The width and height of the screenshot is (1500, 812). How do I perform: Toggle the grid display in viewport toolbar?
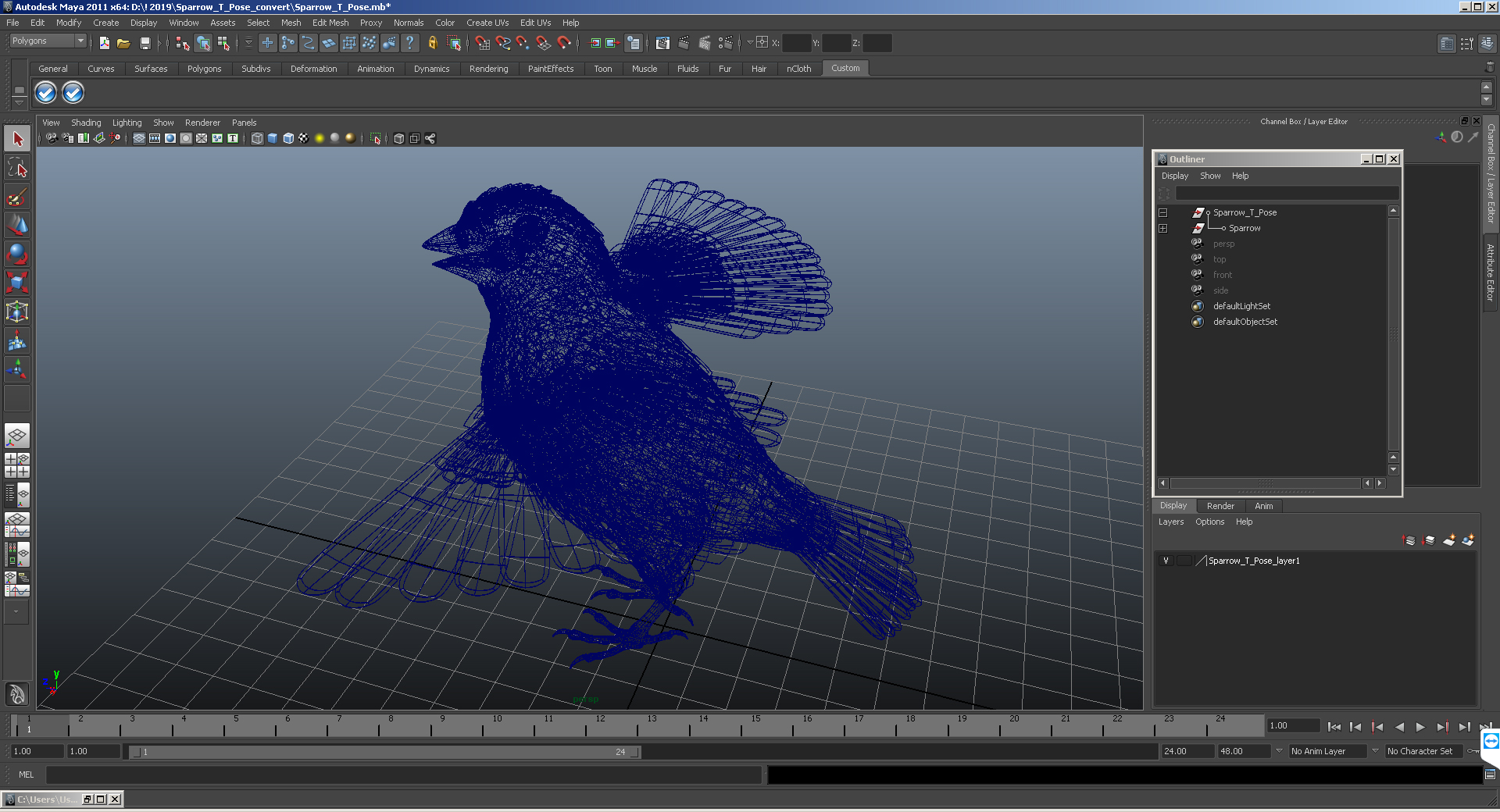pyautogui.click(x=139, y=138)
